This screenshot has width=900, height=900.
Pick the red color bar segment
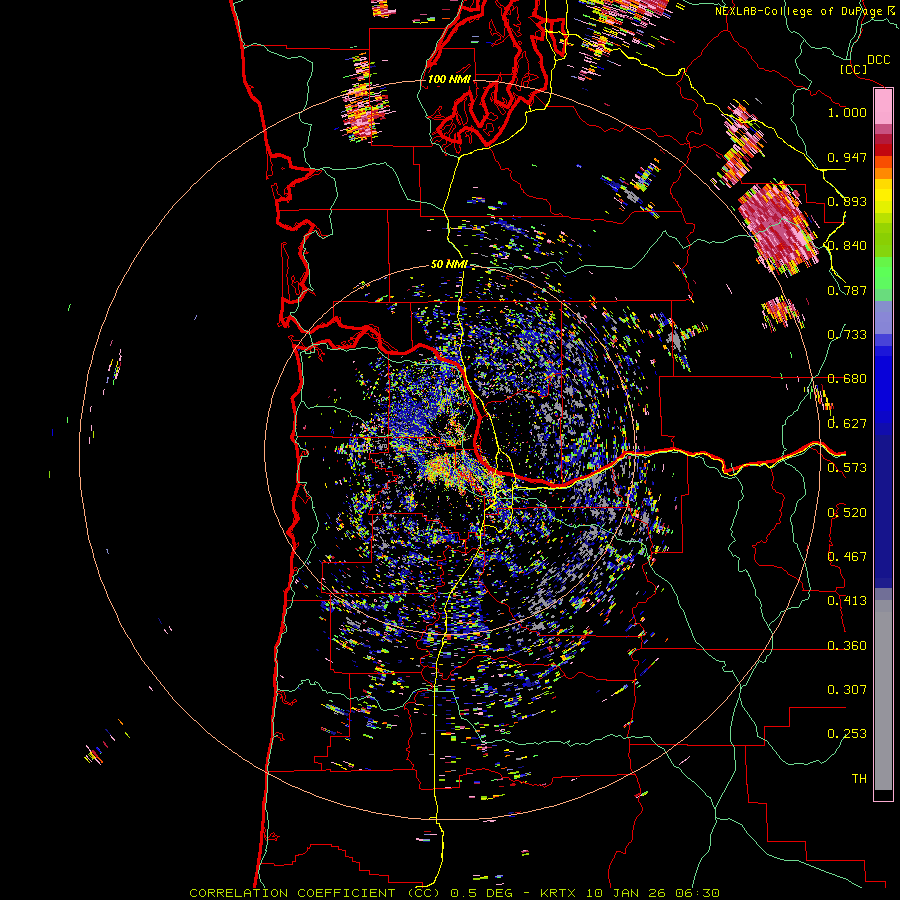[x=883, y=150]
